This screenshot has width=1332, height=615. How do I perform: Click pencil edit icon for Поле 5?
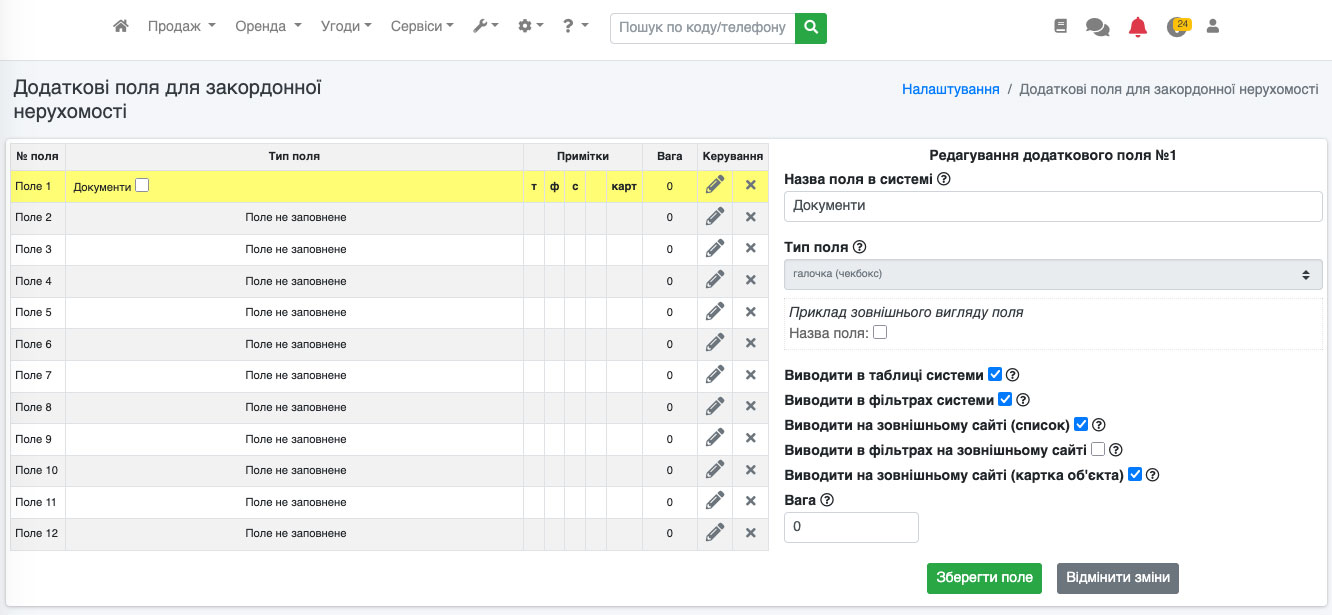pos(715,313)
